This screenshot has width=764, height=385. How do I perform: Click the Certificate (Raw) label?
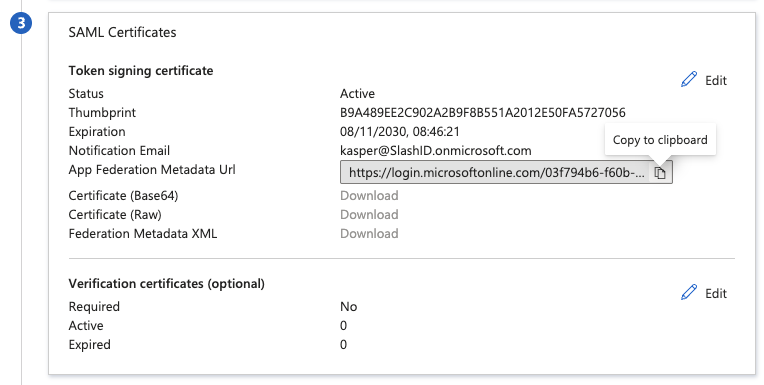115,214
